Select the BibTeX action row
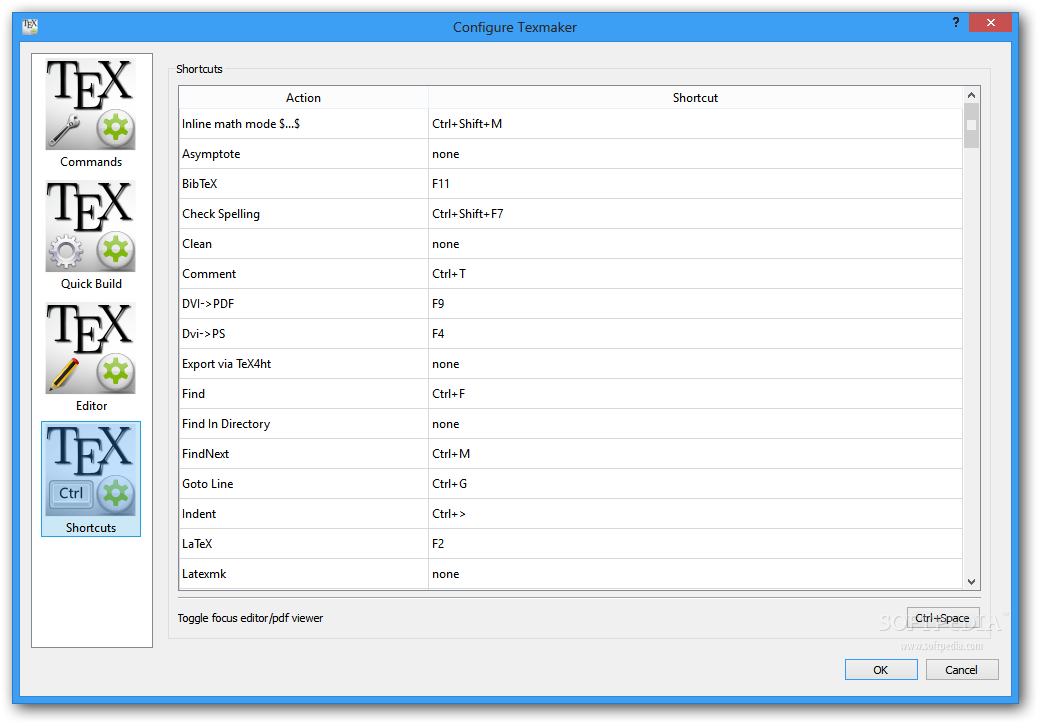The width and height of the screenshot is (1039, 724). click(303, 183)
